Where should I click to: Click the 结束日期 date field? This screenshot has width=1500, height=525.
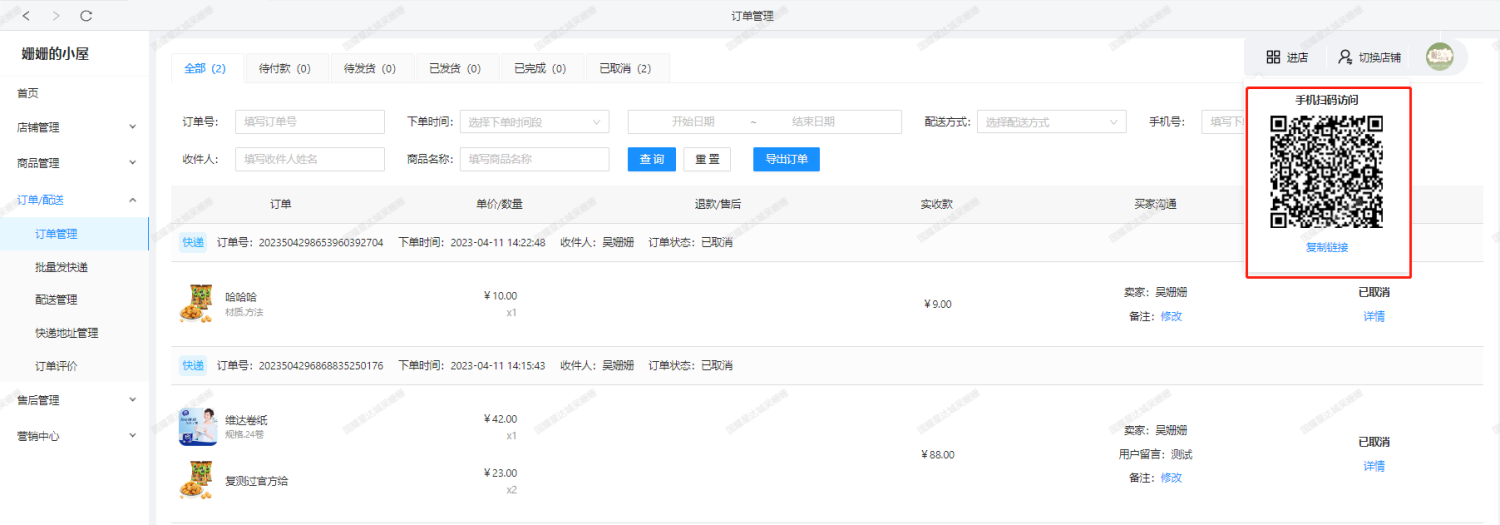click(x=813, y=122)
